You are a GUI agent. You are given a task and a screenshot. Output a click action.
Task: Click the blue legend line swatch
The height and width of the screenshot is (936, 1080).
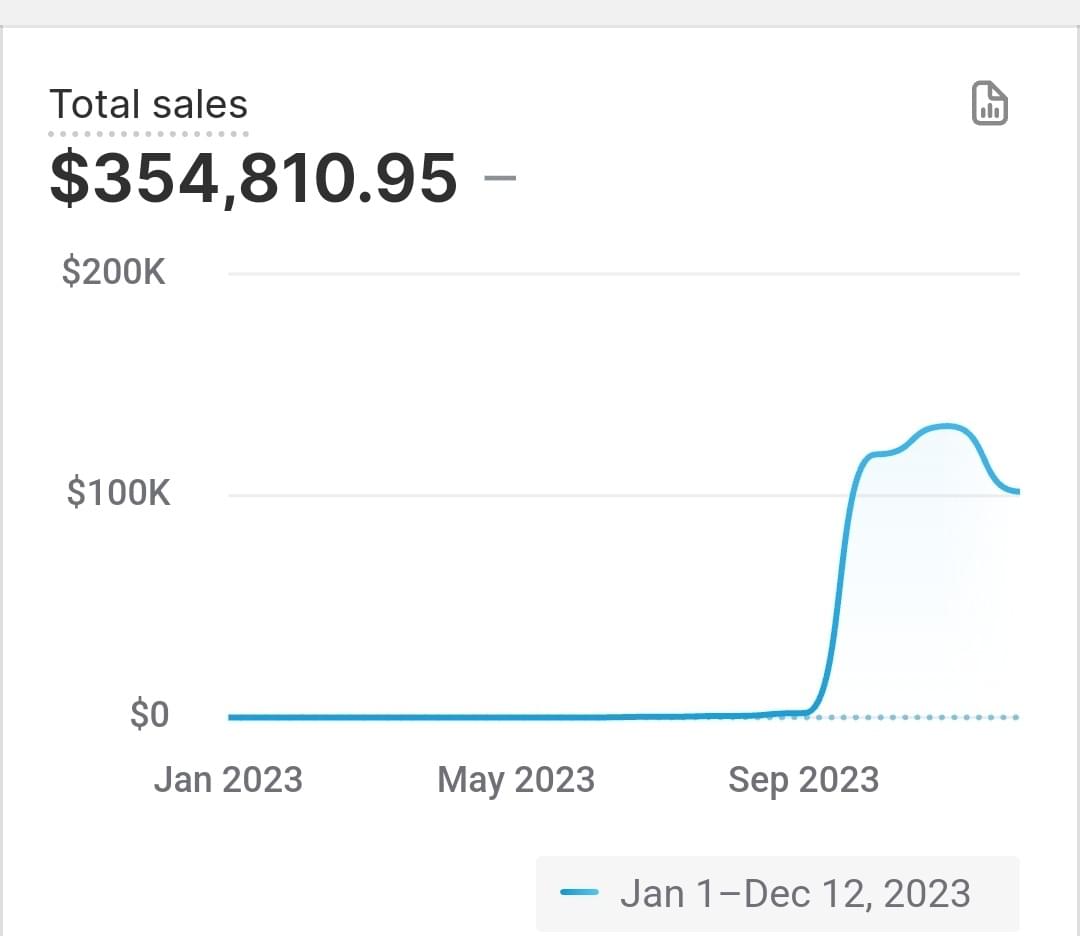(580, 893)
